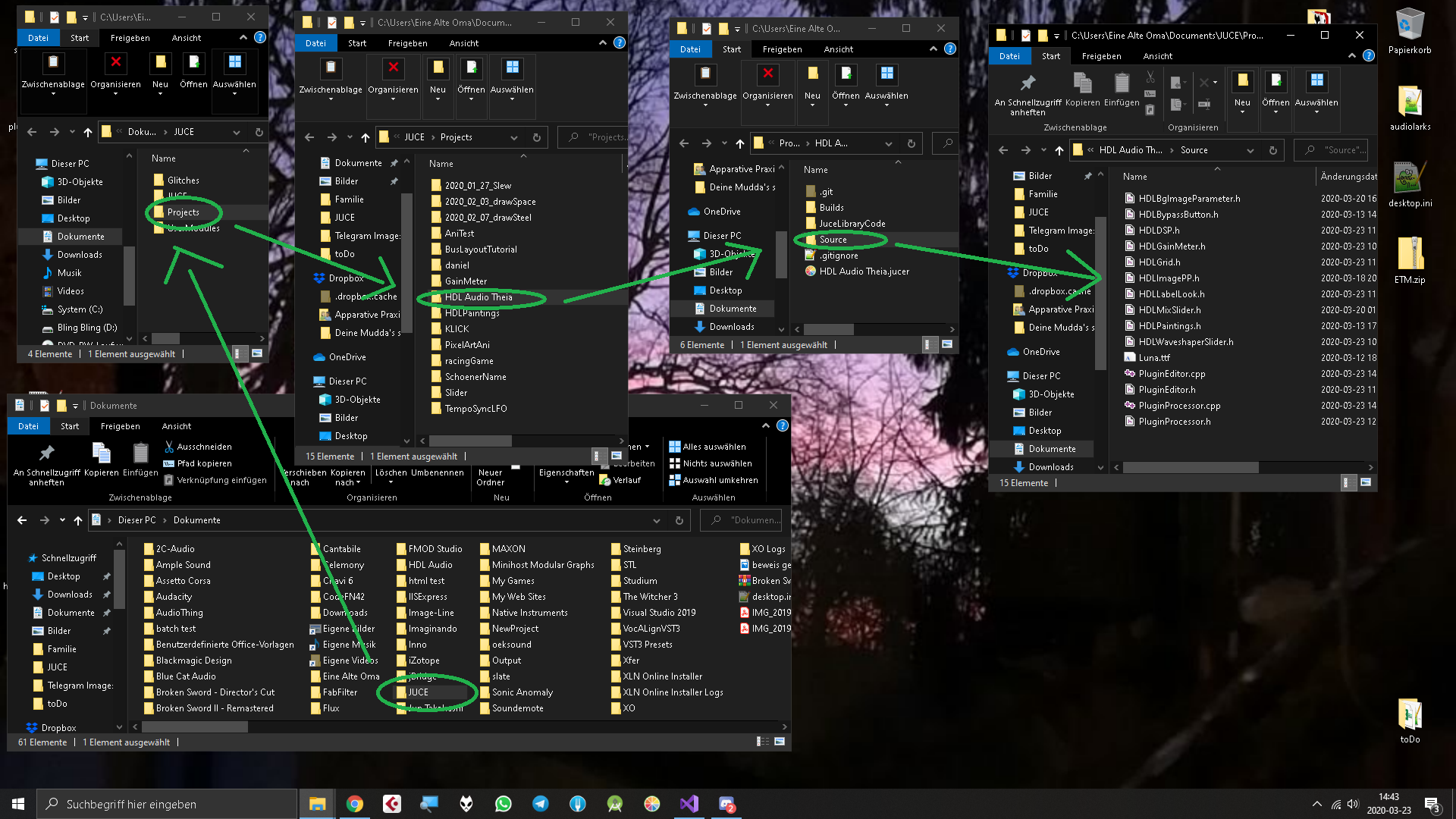
Task: Switch Source window to details view
Action: tap(1349, 483)
